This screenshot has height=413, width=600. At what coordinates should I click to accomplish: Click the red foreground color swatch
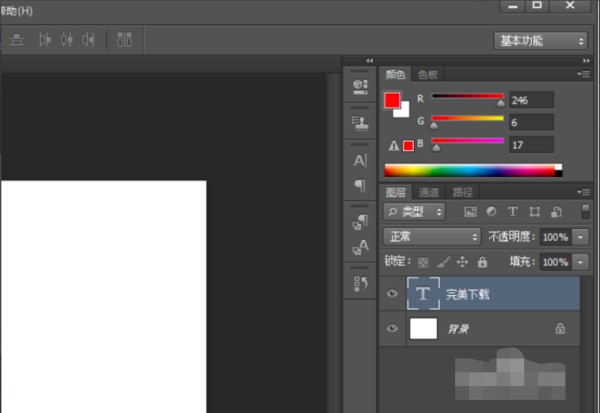coord(392,100)
